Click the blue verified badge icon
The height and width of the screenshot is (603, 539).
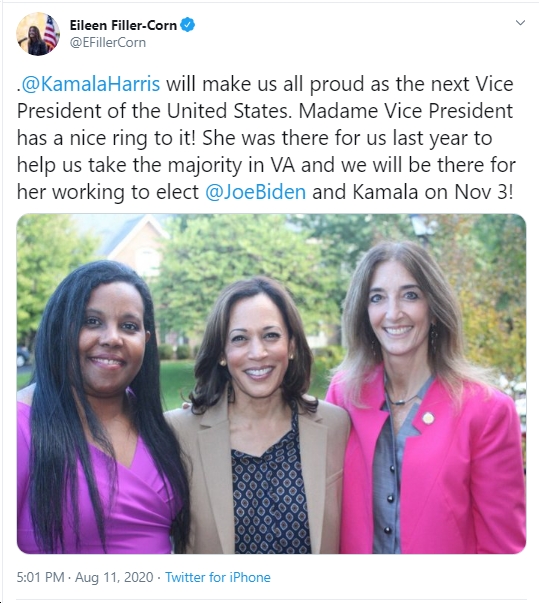click(188, 25)
